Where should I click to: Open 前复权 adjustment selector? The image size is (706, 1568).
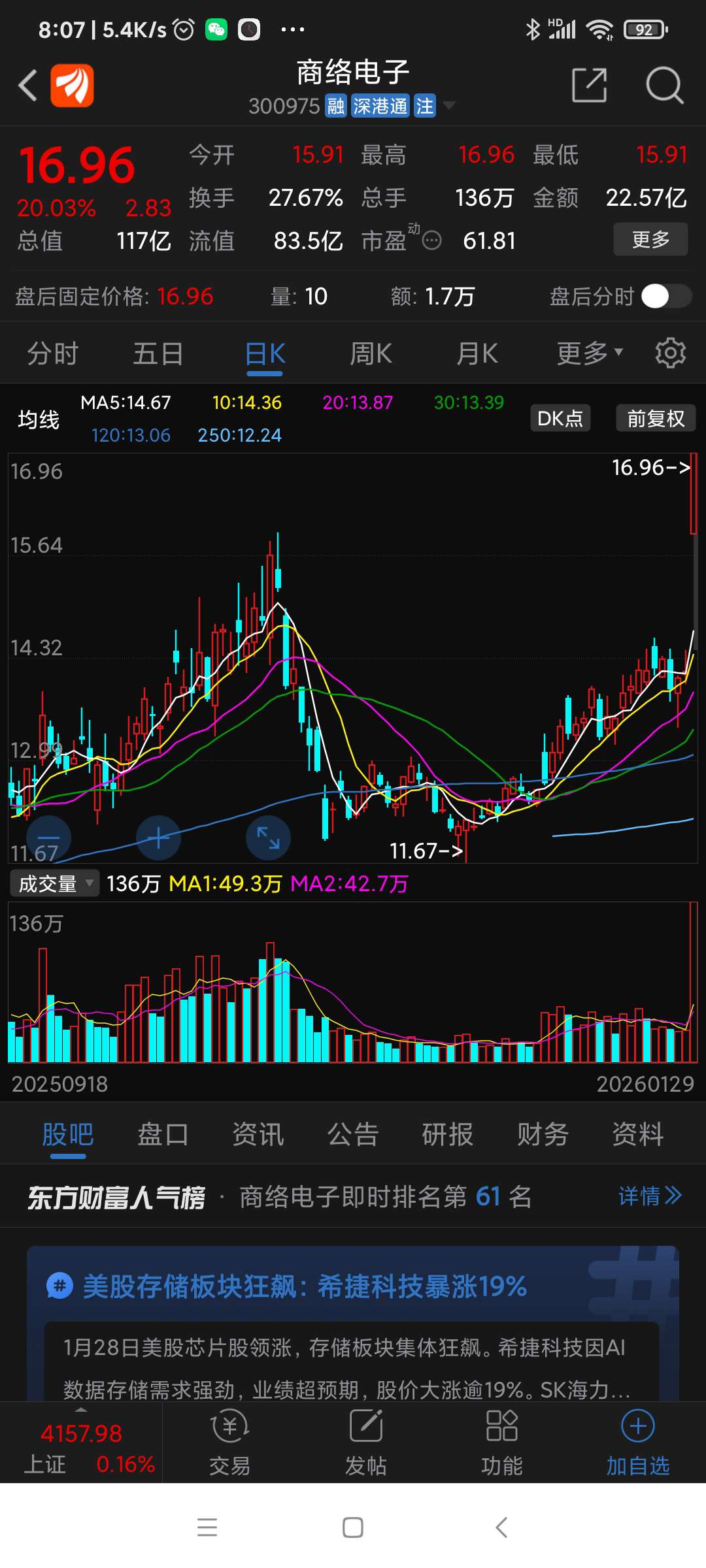[656, 418]
